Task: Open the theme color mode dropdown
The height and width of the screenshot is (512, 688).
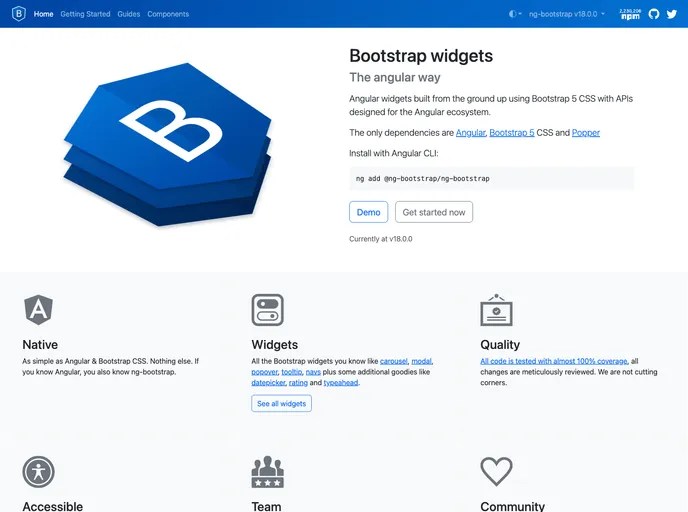Action: (515, 14)
